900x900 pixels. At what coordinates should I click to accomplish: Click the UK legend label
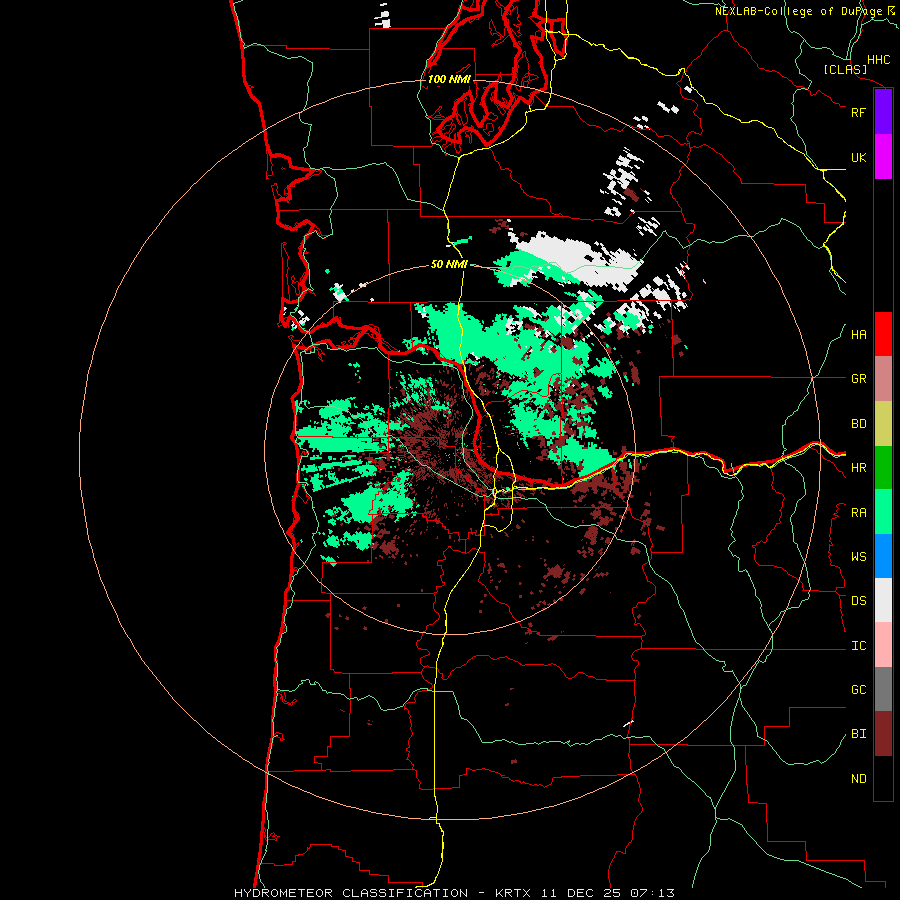click(x=858, y=157)
